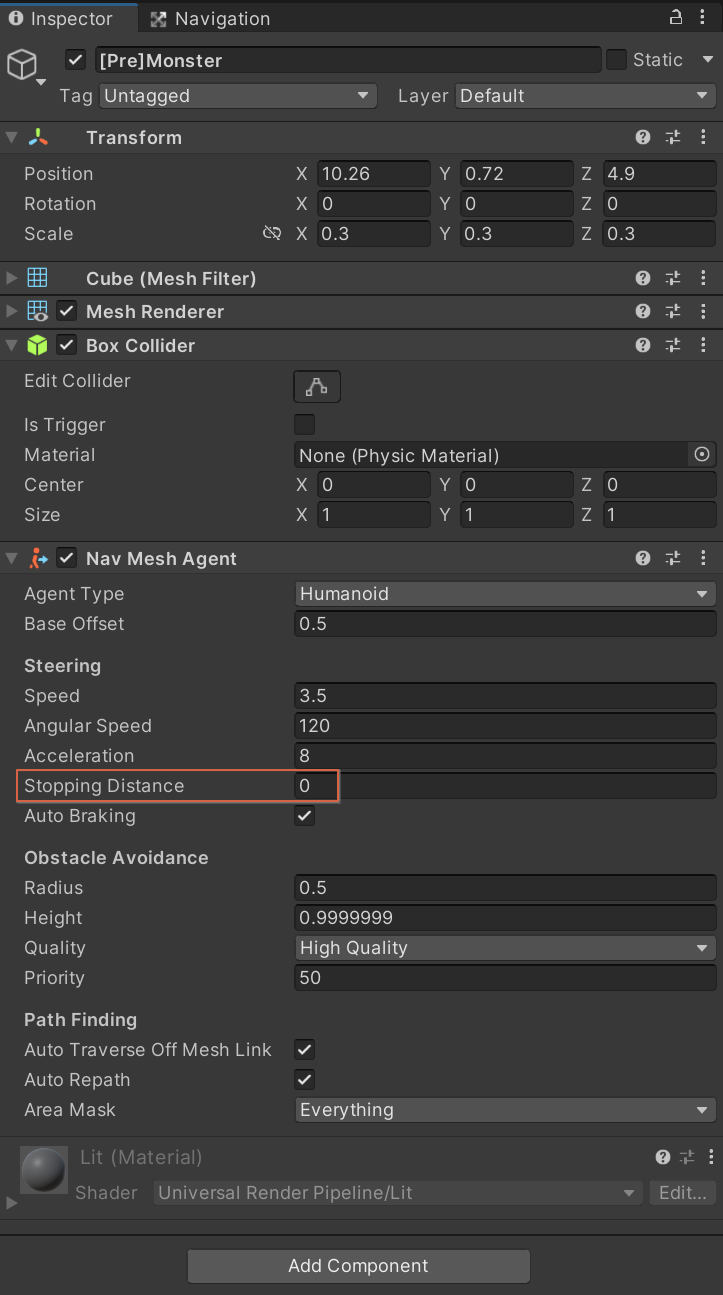
Task: Open Mesh Renderer help icon
Action: pyautogui.click(x=643, y=312)
